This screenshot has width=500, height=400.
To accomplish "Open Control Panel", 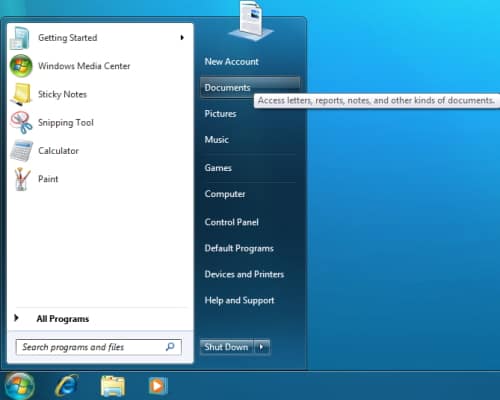I will coord(231,222).
